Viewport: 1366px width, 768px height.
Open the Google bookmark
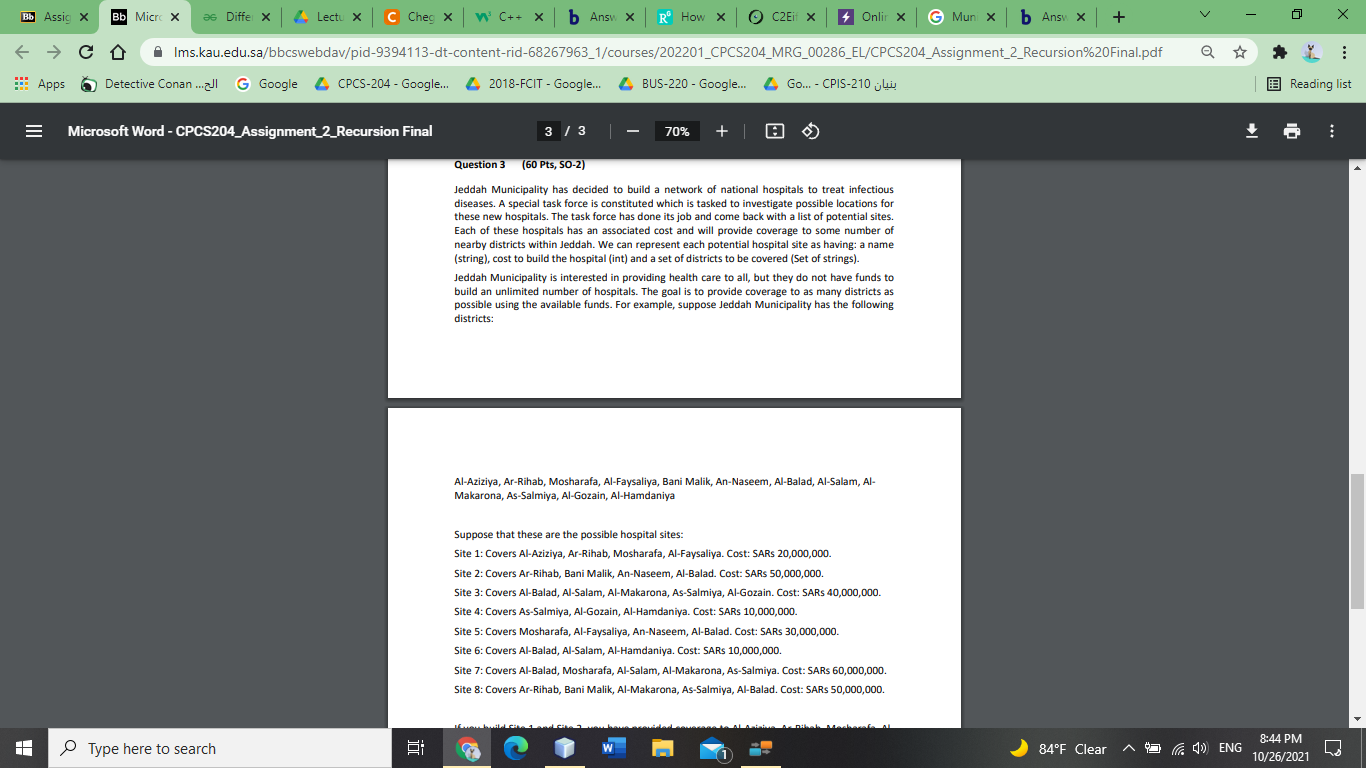pyautogui.click(x=267, y=84)
